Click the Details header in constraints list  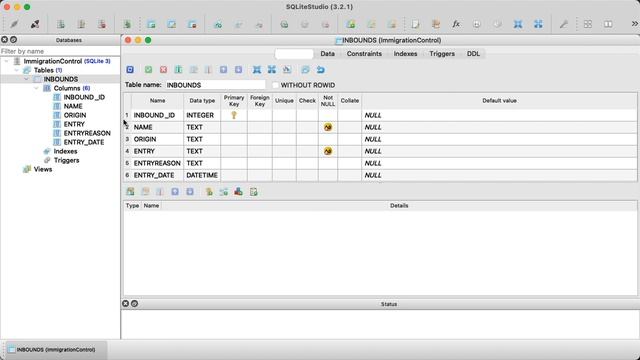tap(399, 206)
